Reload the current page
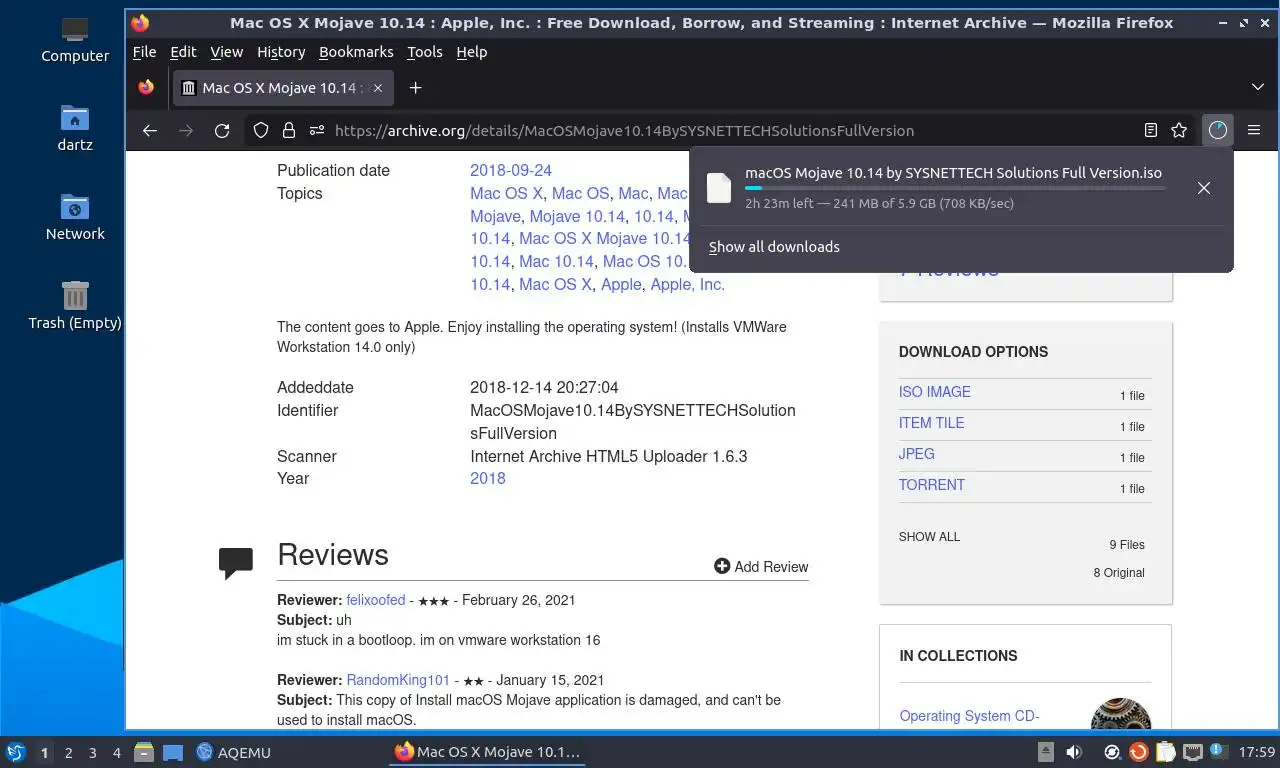 222,130
